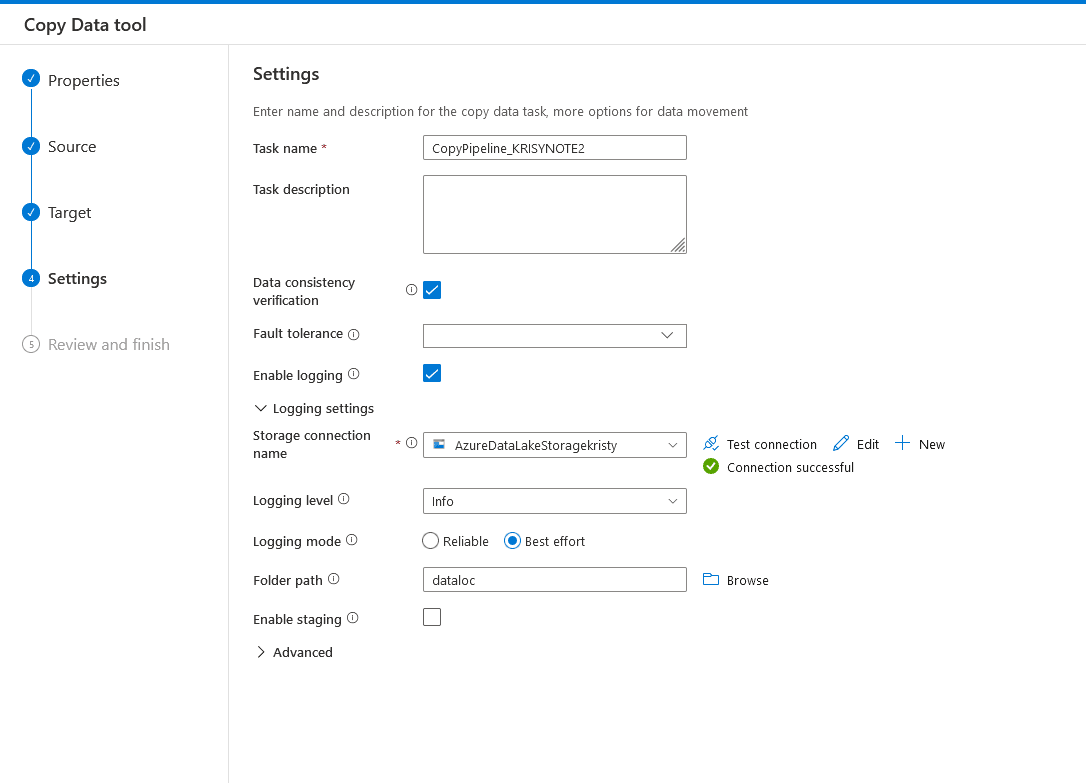1086x783 pixels.
Task: Open Storage connection name dropdown
Action: (x=554, y=445)
